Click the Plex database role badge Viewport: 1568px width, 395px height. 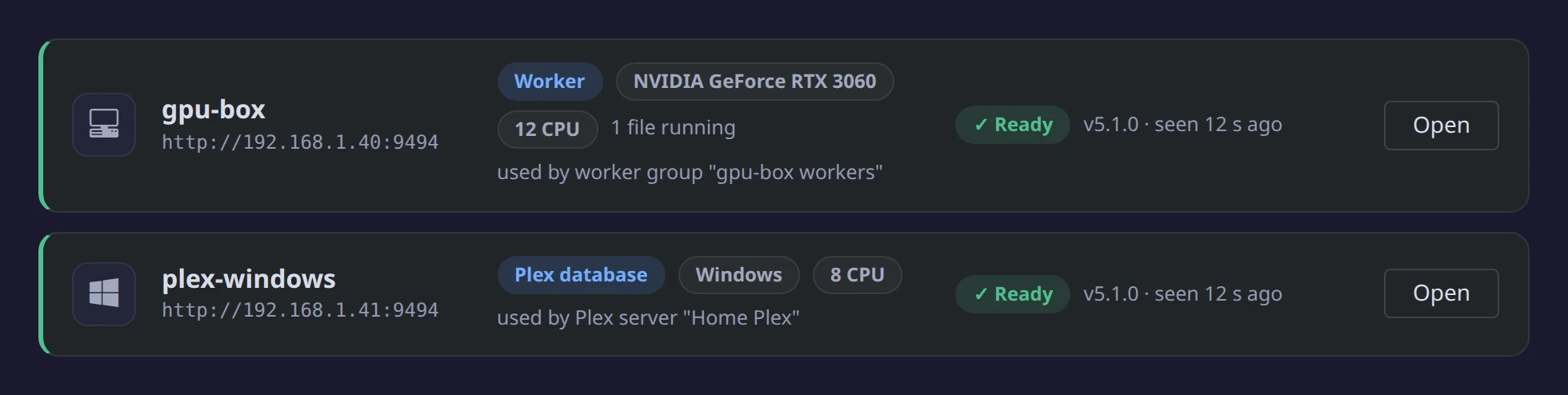pos(581,275)
